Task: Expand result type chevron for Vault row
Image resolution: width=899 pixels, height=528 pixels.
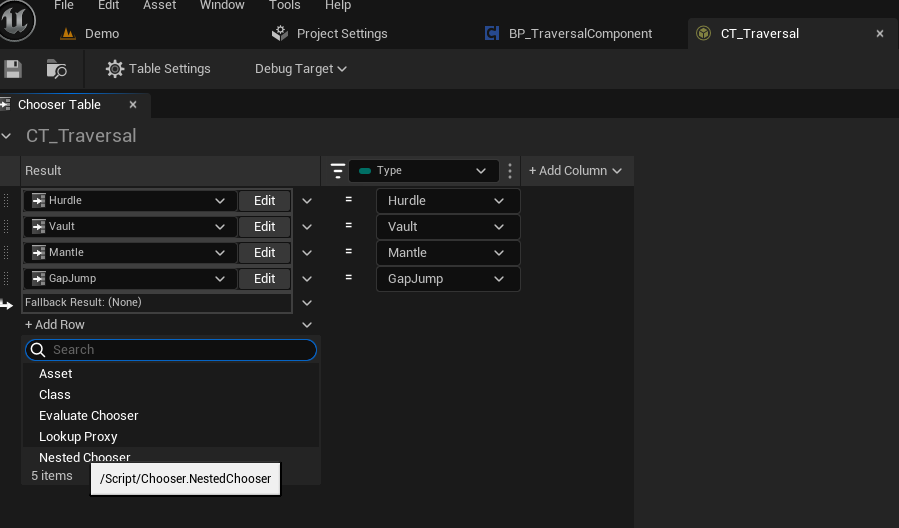Action: pos(307,227)
